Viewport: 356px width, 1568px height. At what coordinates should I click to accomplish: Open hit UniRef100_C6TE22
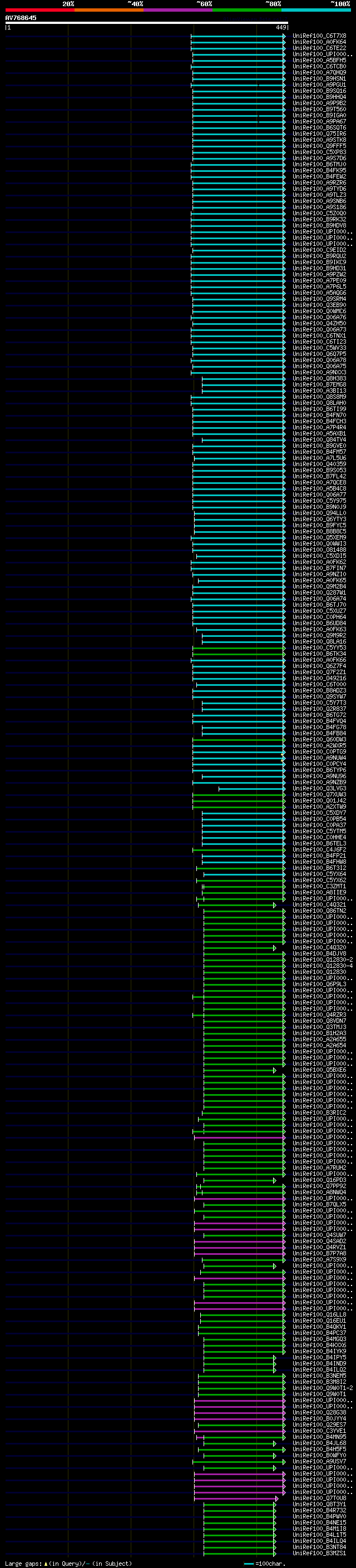(319, 48)
